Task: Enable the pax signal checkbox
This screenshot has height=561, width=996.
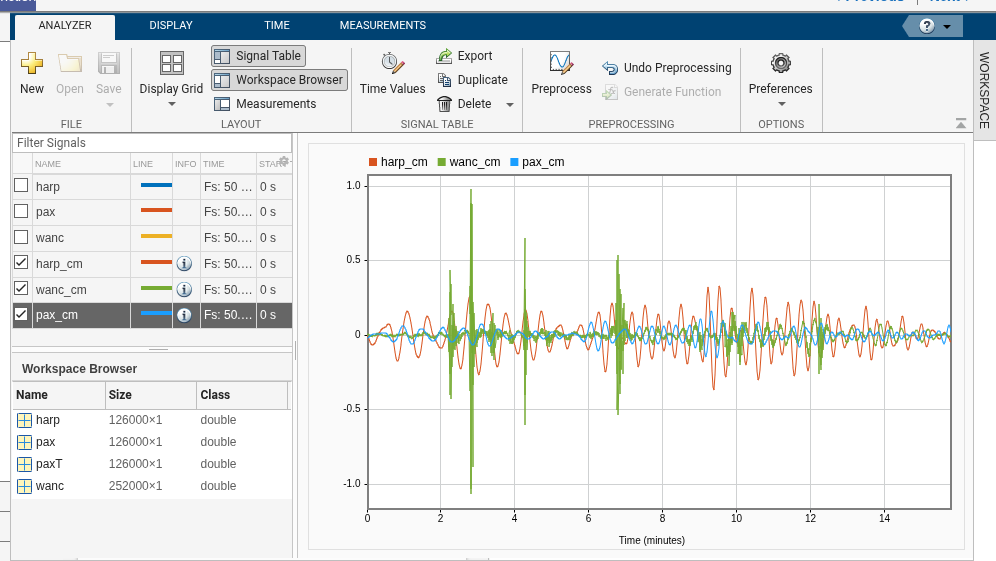Action: [21, 211]
